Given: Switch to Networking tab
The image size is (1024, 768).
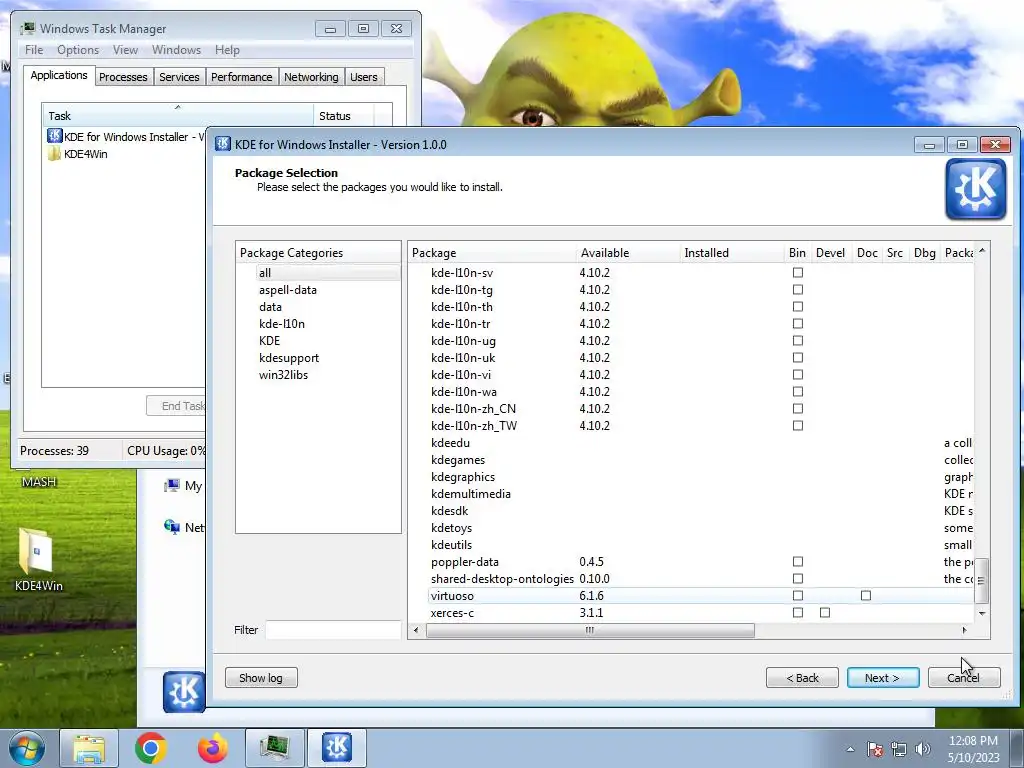Looking at the screenshot, I should (x=311, y=77).
